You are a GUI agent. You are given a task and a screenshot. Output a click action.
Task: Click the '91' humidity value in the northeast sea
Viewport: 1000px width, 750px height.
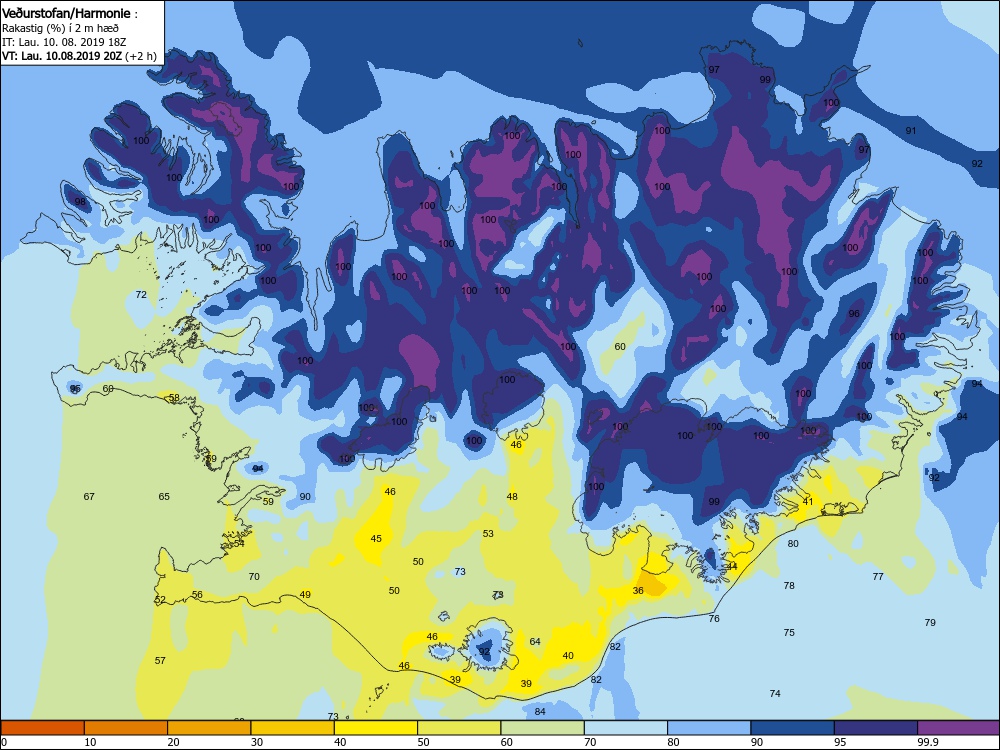(911, 131)
